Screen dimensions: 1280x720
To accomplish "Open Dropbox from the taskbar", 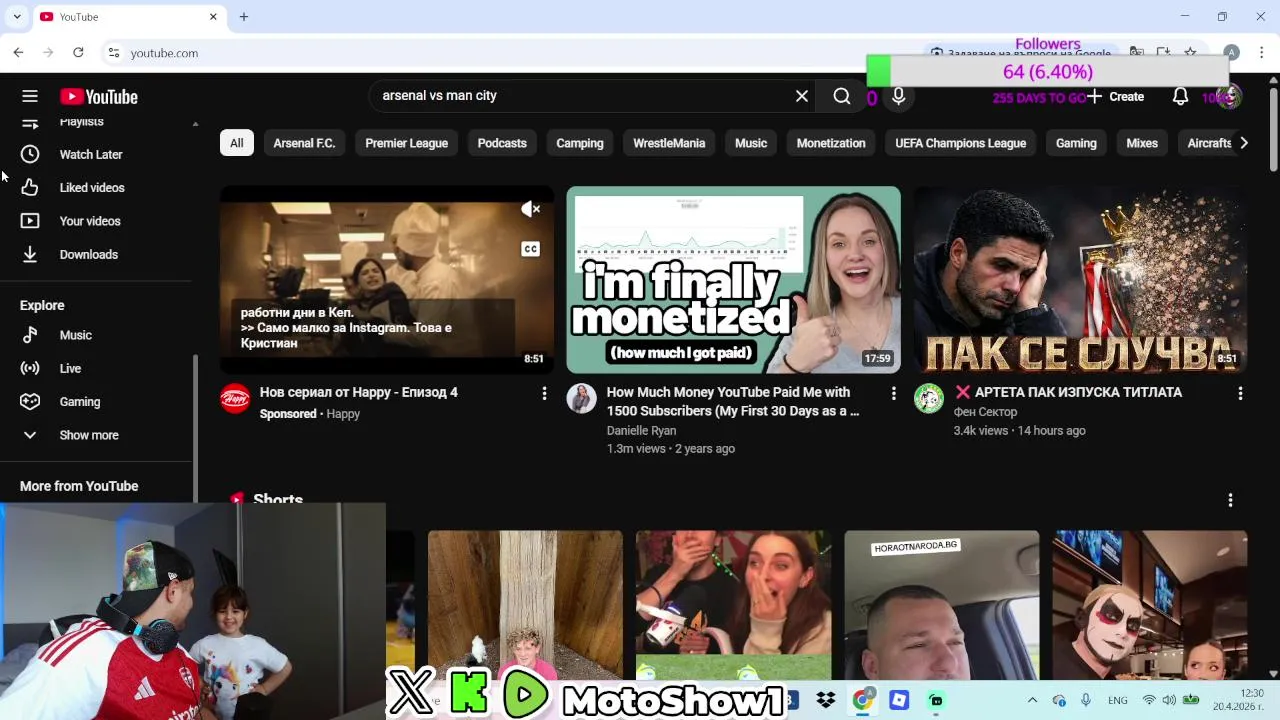I will 826,700.
